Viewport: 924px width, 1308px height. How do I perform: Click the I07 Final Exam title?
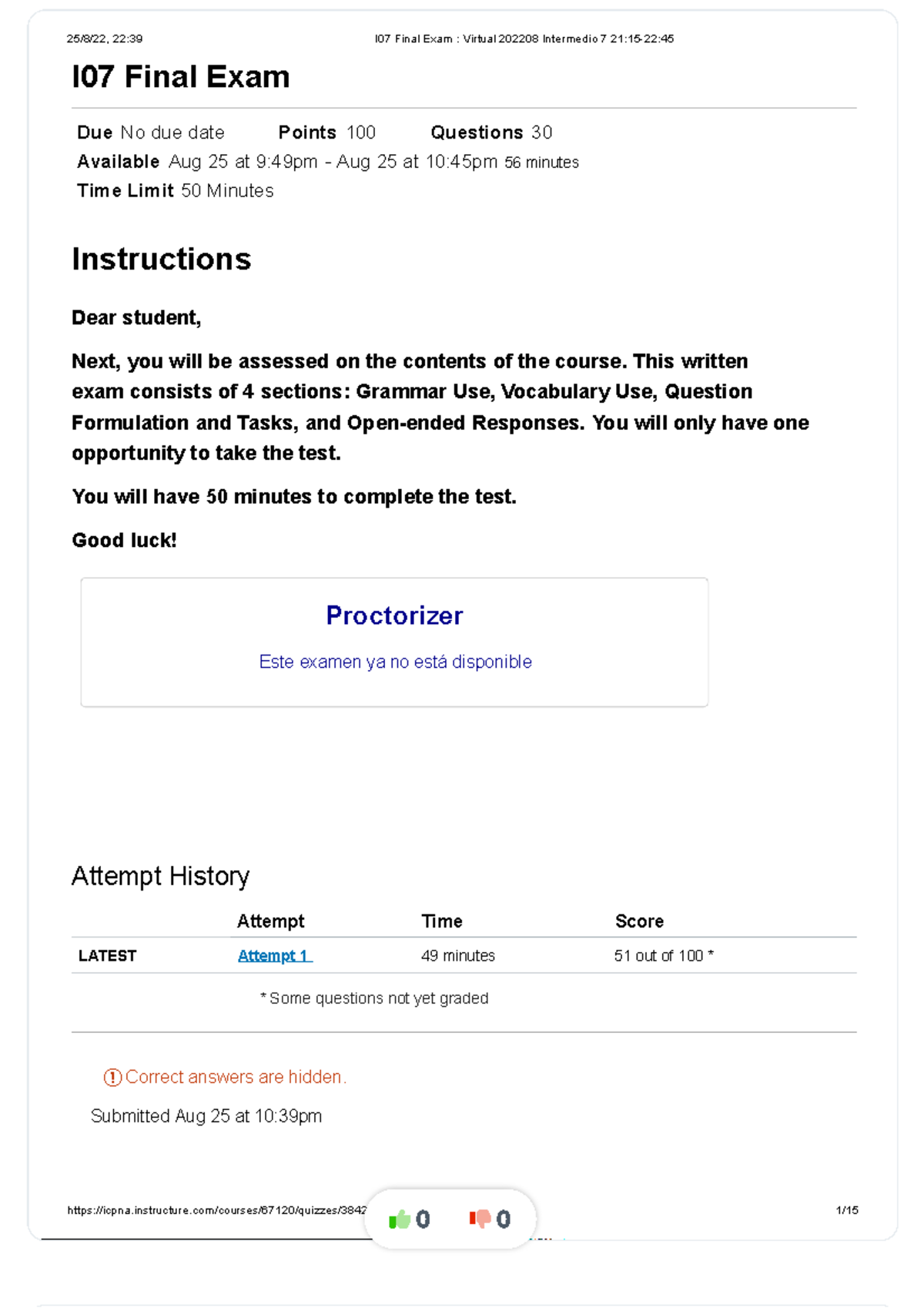(x=181, y=77)
